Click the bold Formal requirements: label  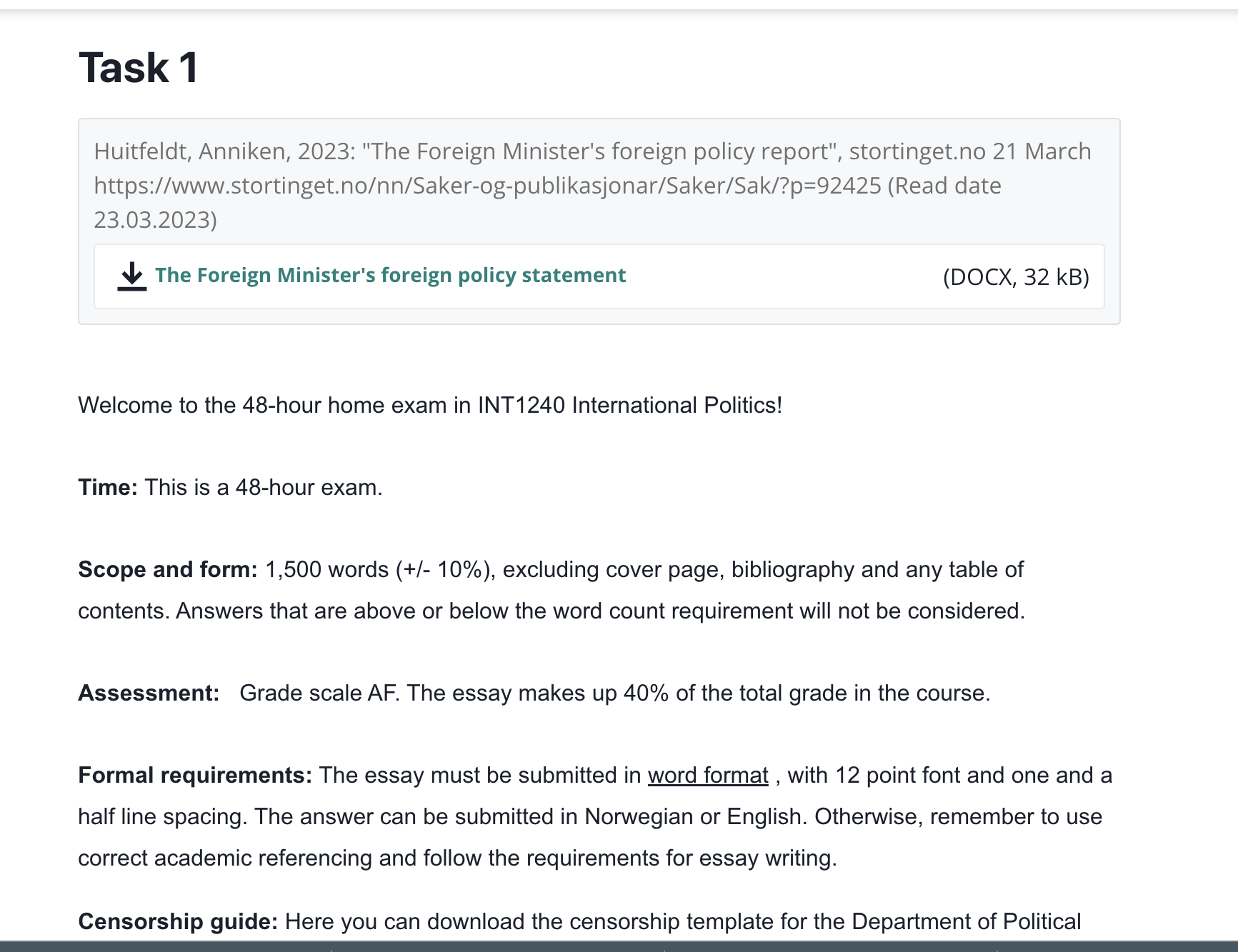tap(195, 775)
